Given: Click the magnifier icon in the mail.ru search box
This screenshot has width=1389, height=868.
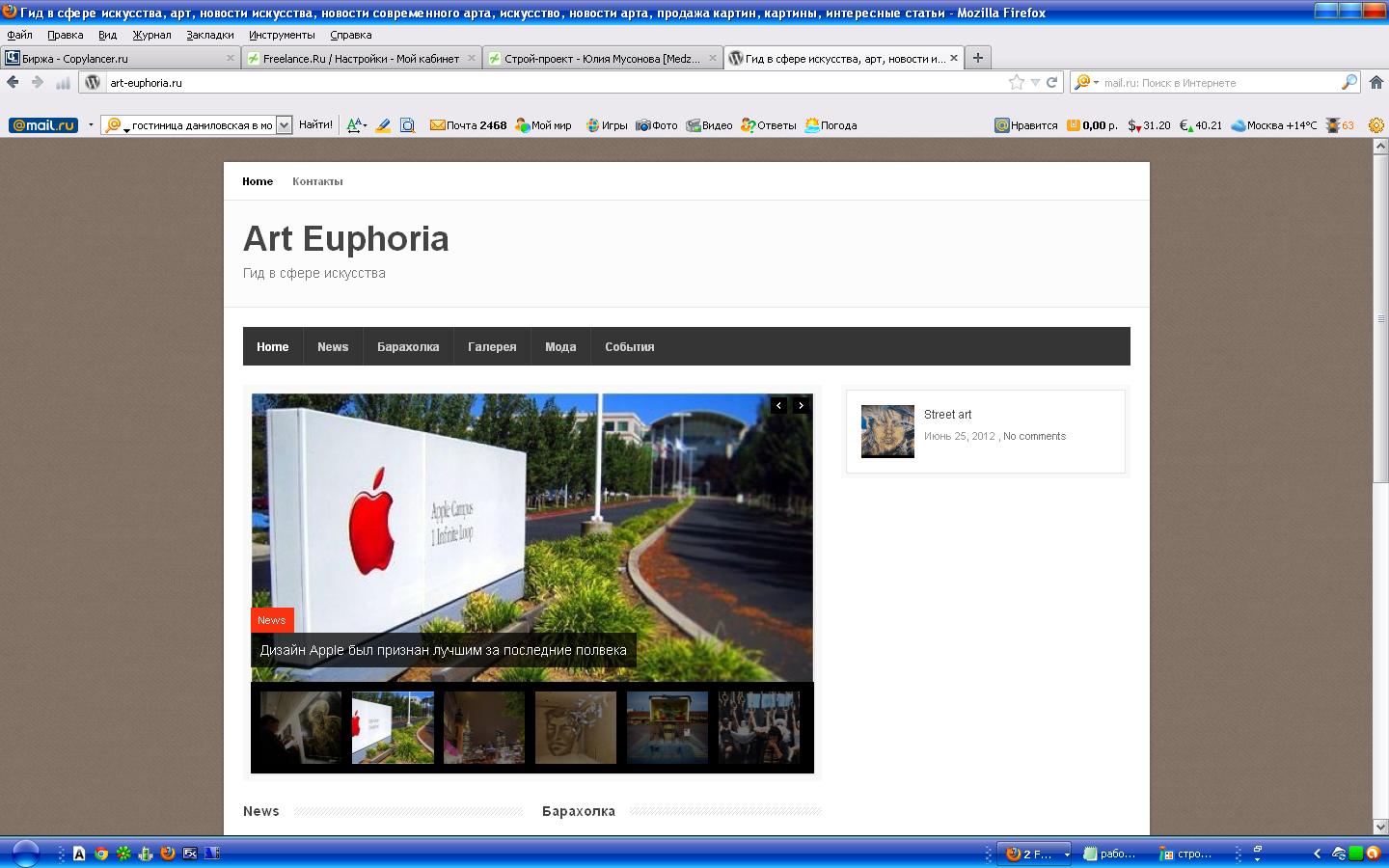Looking at the screenshot, I should point(1349,83).
